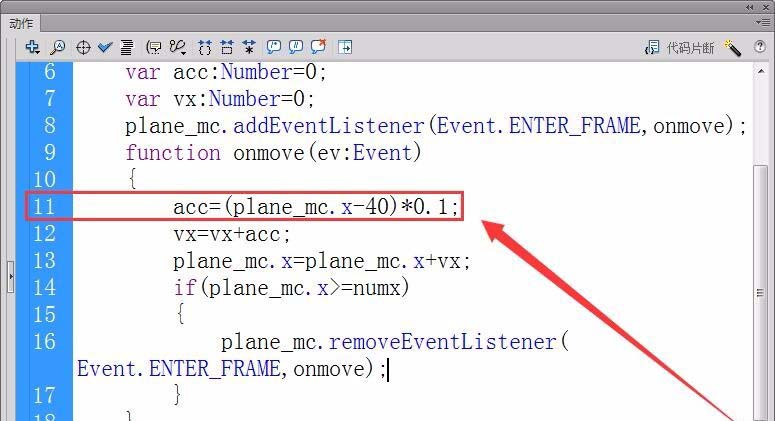
Task: Click line number 17 in gutter
Action: click(x=44, y=396)
